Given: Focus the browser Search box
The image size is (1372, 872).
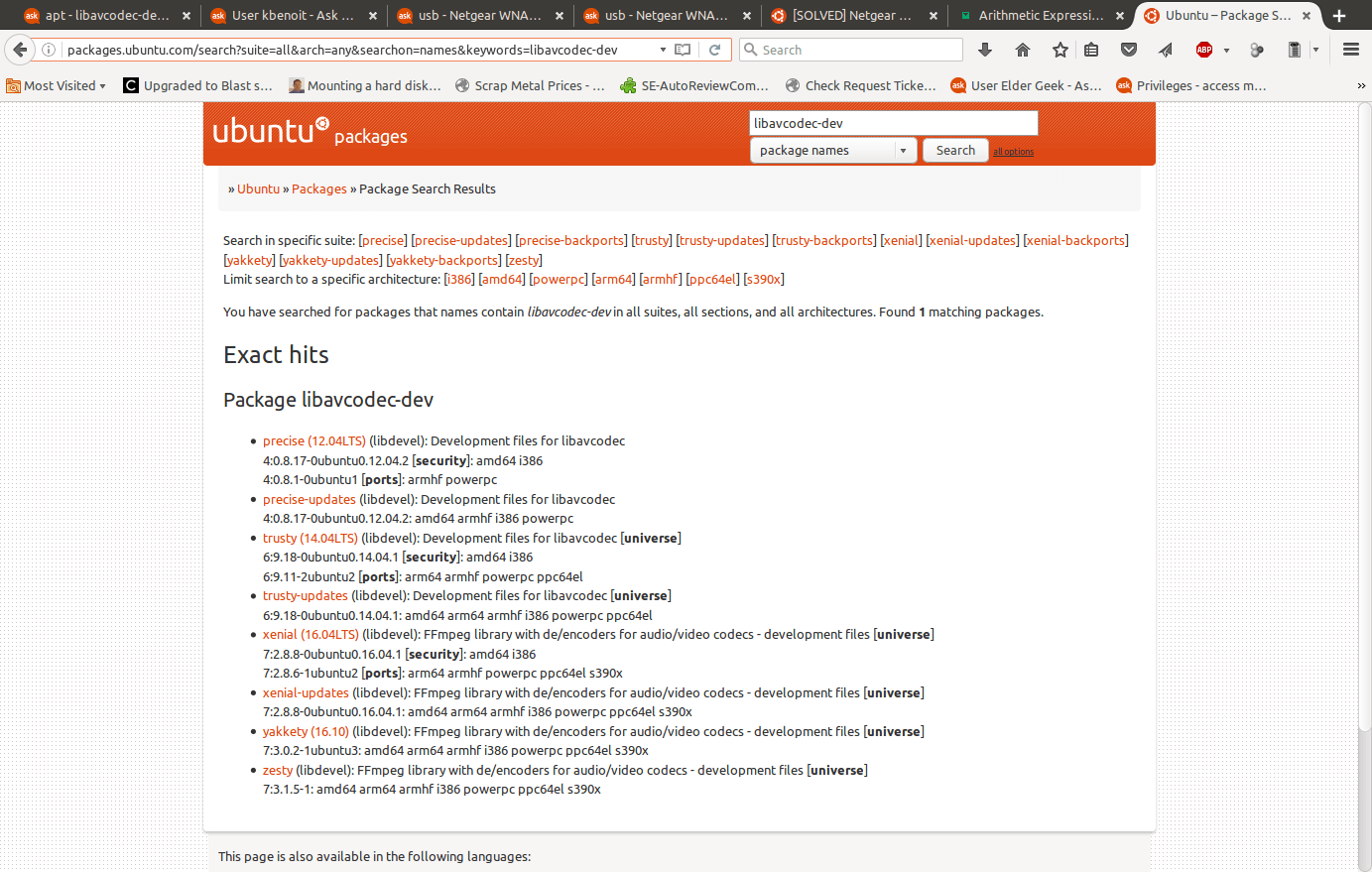Looking at the screenshot, I should (850, 50).
